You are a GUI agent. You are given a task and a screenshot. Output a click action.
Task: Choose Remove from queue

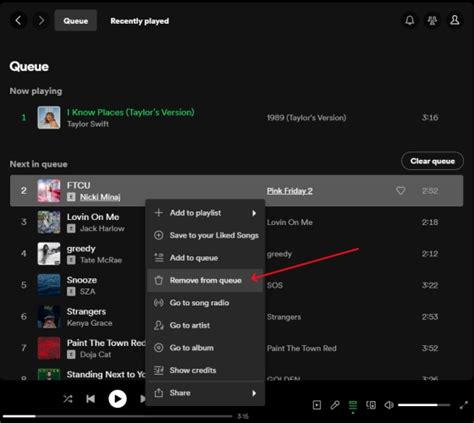coord(206,280)
